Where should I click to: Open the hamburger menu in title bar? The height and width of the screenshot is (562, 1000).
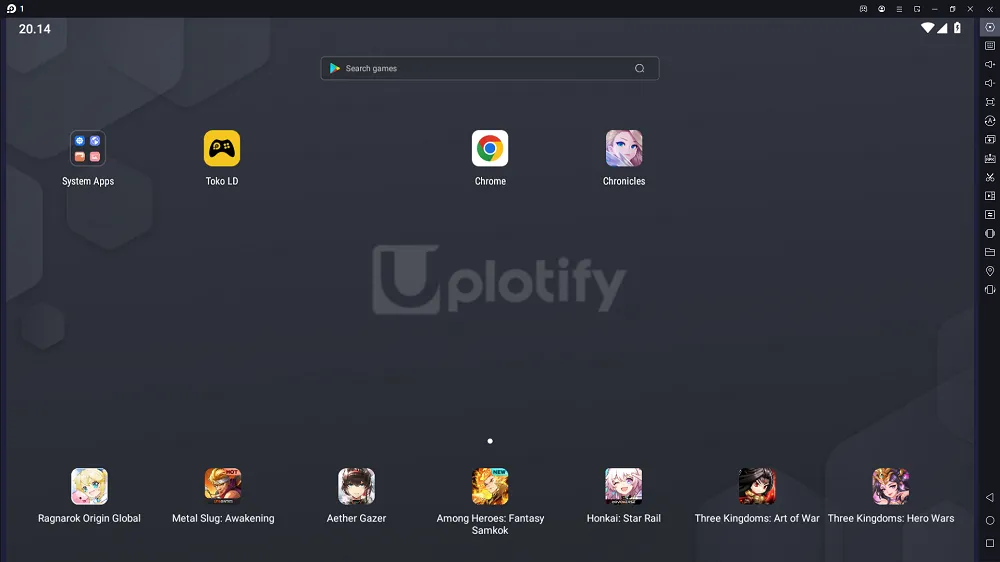(x=899, y=9)
